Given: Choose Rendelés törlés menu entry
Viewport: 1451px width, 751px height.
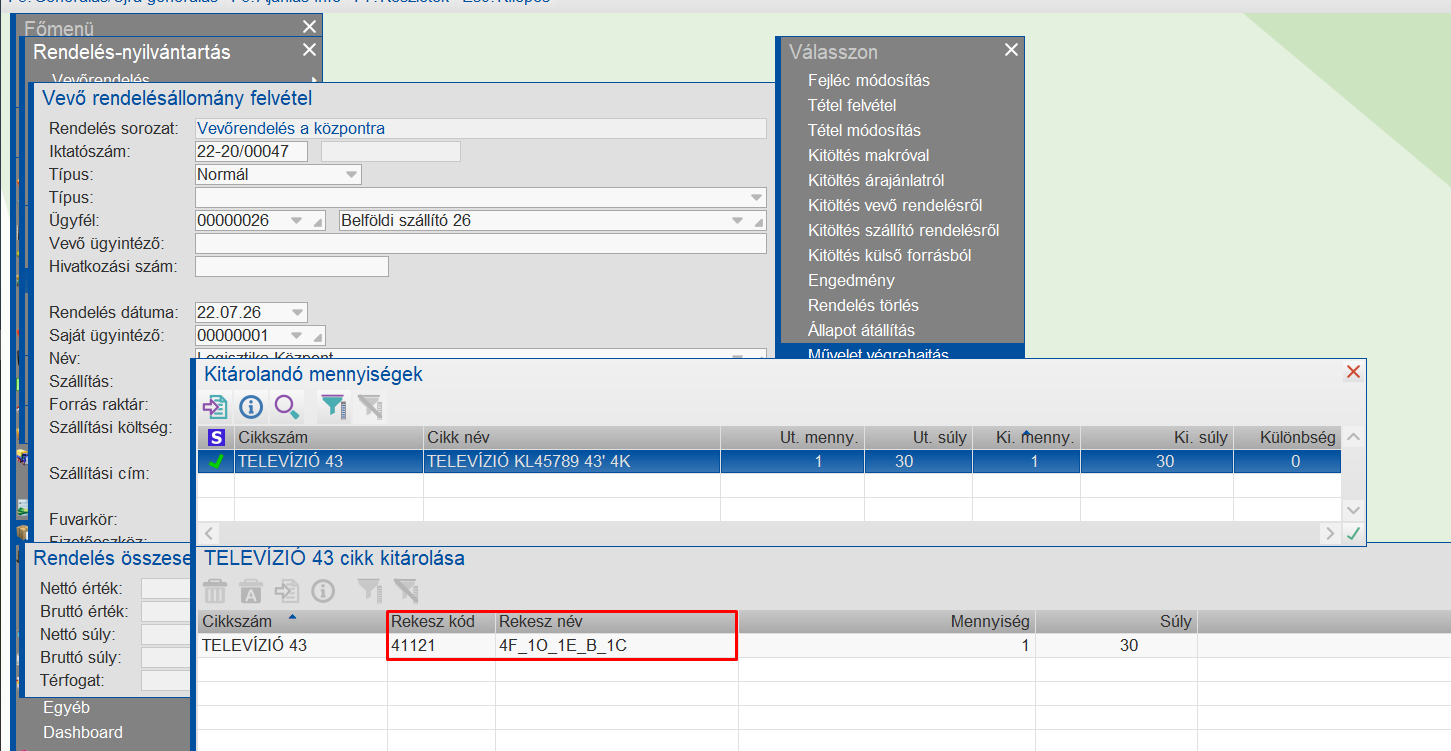Looking at the screenshot, I should (863, 305).
